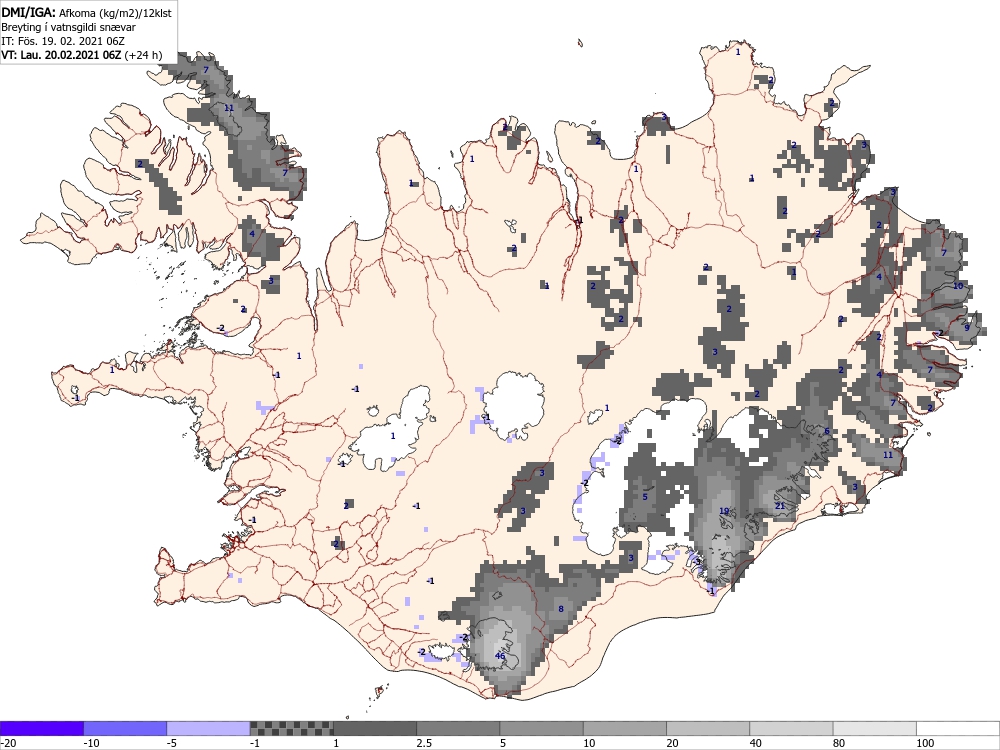Image resolution: width=1000 pixels, height=750 pixels.
Task: Click the map value '46' on southern glacier
Action: click(x=500, y=656)
